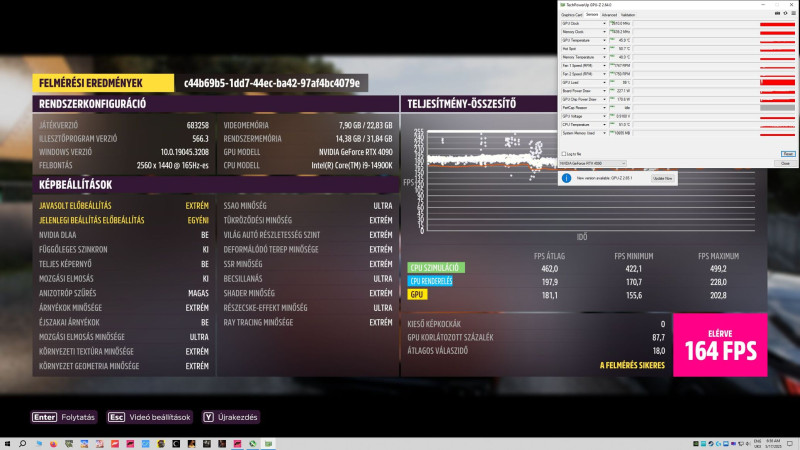Image resolution: width=800 pixels, height=450 pixels.
Task: Click the Enter key icon for Folytatás
Action: pos(44,417)
